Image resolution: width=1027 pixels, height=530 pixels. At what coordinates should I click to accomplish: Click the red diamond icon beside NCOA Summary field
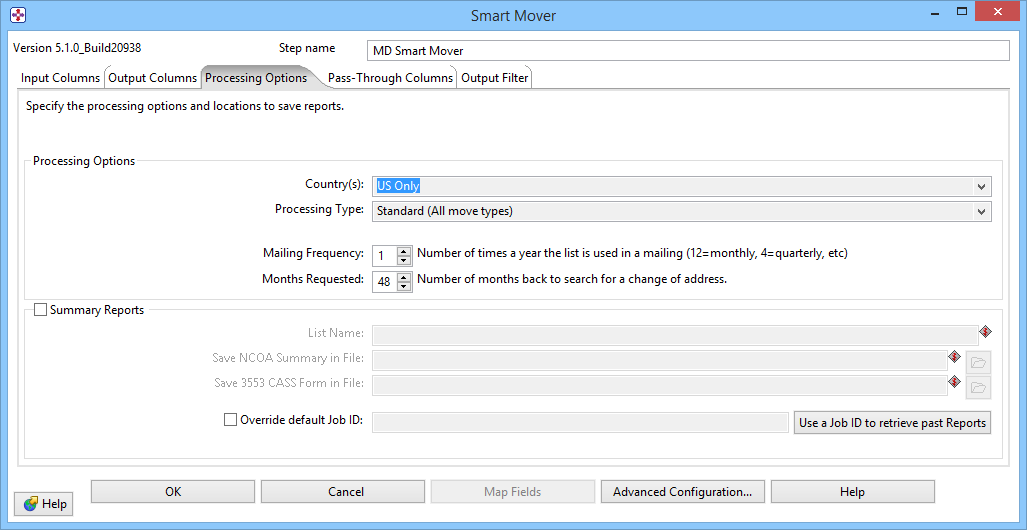tap(954, 357)
